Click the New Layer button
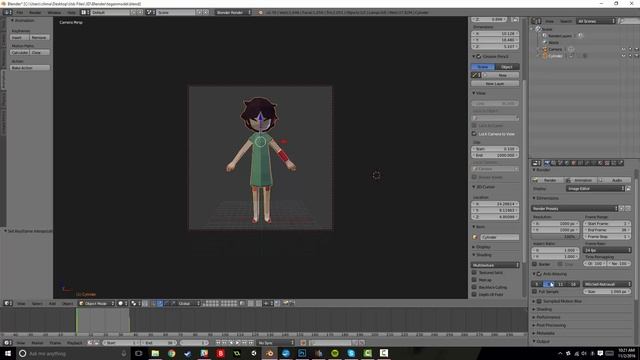 tap(495, 83)
